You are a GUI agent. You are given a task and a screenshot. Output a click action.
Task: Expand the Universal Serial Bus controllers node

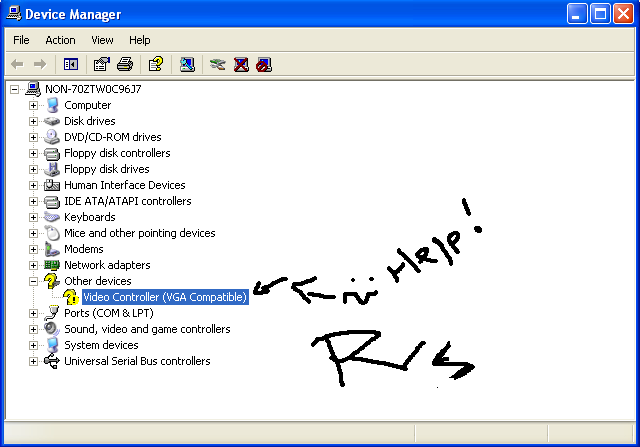click(x=33, y=361)
